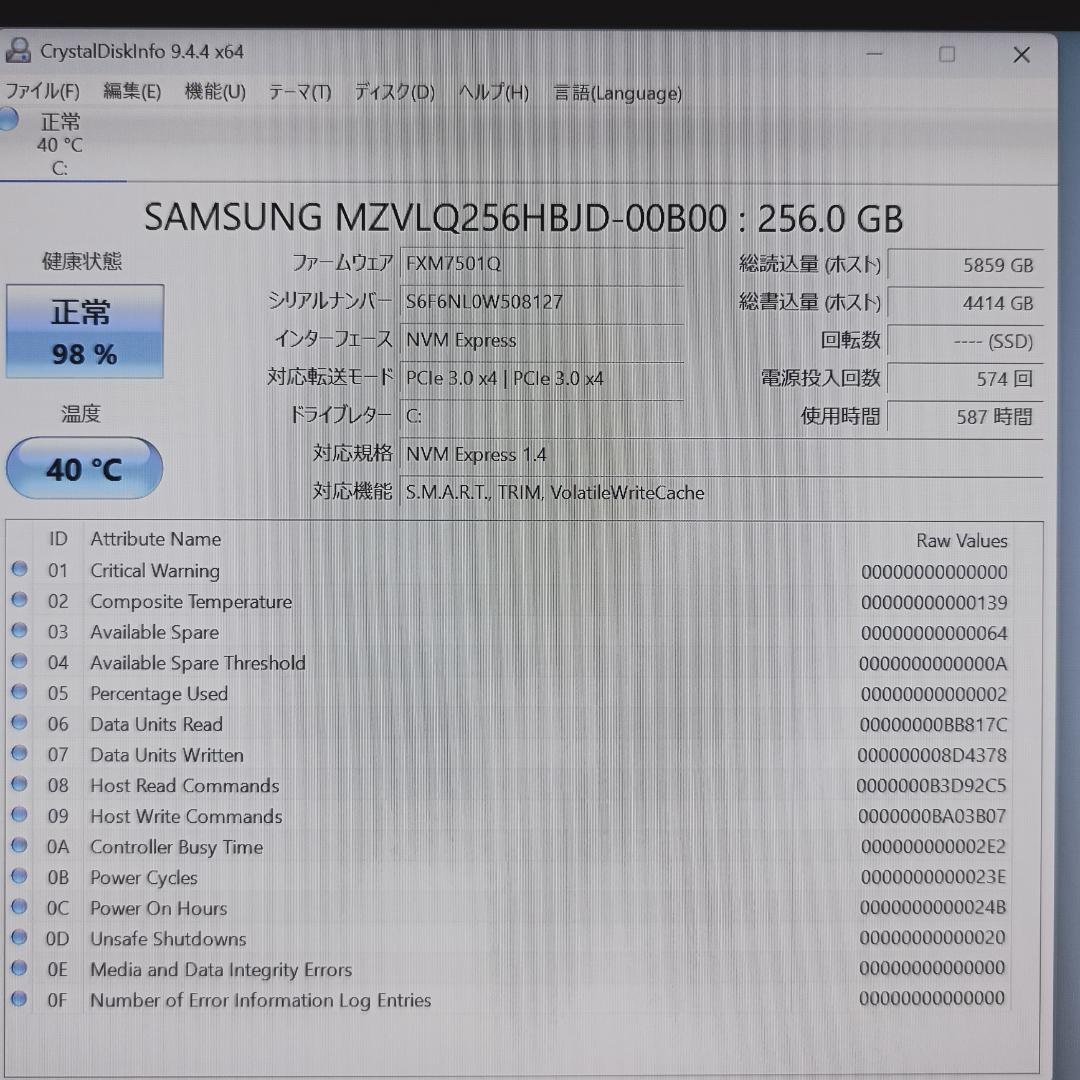
Task: Click raw value 0000000000023E
Action: coord(933,877)
